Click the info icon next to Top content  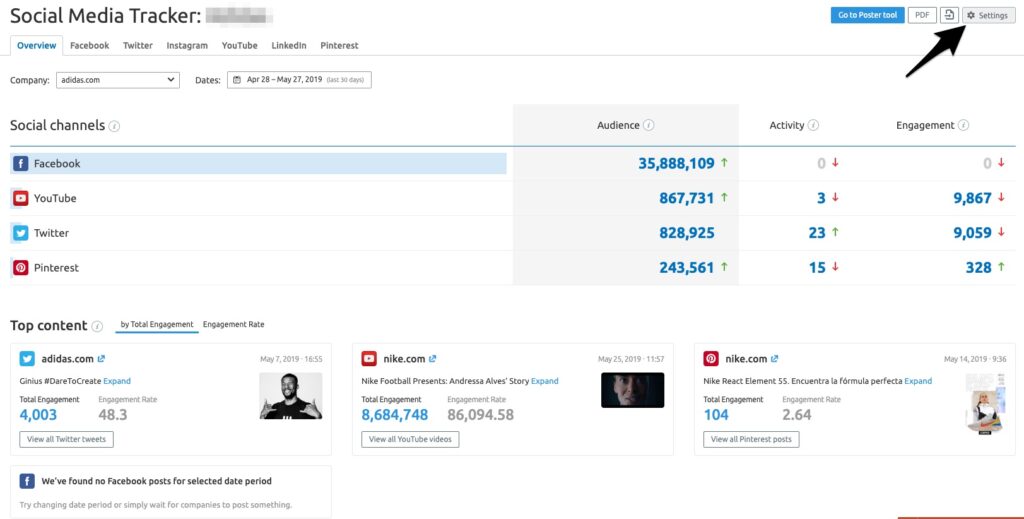coord(97,326)
